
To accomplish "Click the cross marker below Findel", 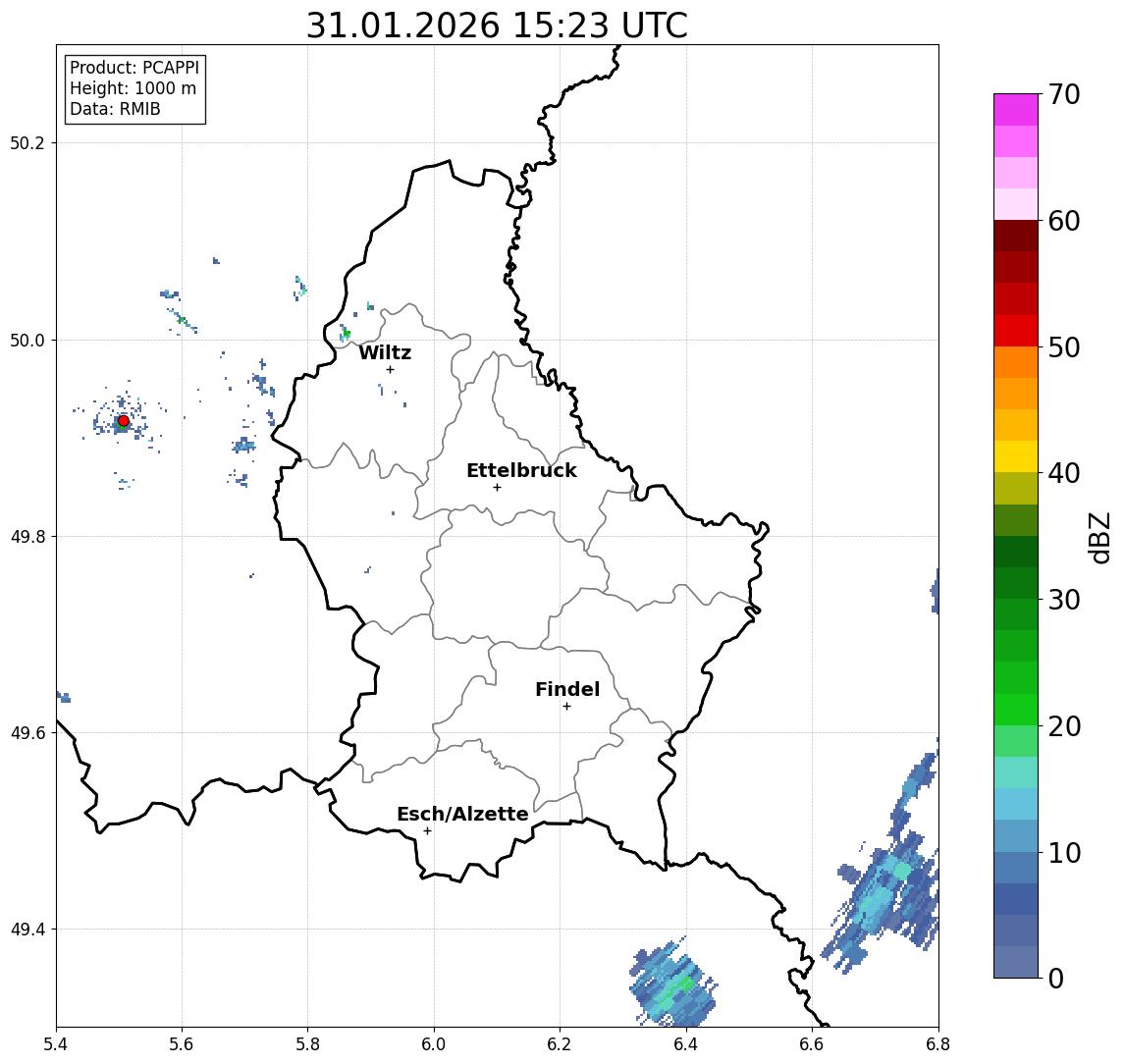I will 566,707.
